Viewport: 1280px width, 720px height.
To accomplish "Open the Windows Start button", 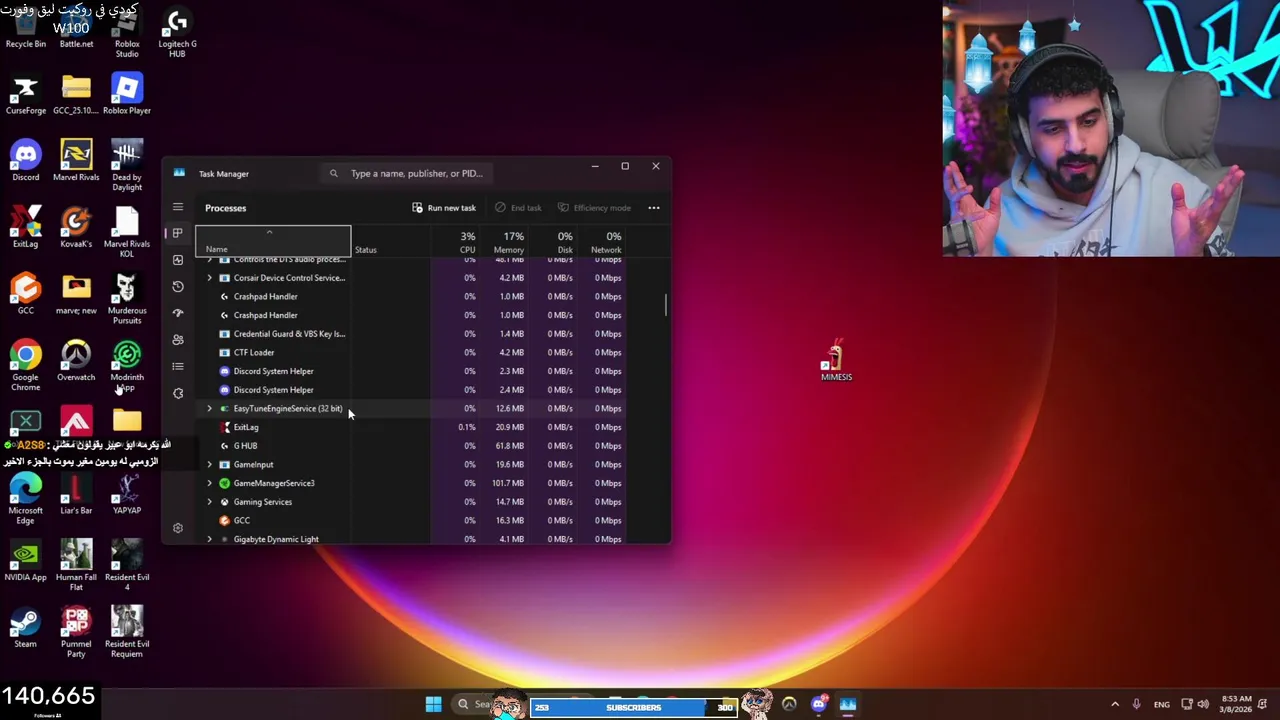I will pyautogui.click(x=433, y=705).
